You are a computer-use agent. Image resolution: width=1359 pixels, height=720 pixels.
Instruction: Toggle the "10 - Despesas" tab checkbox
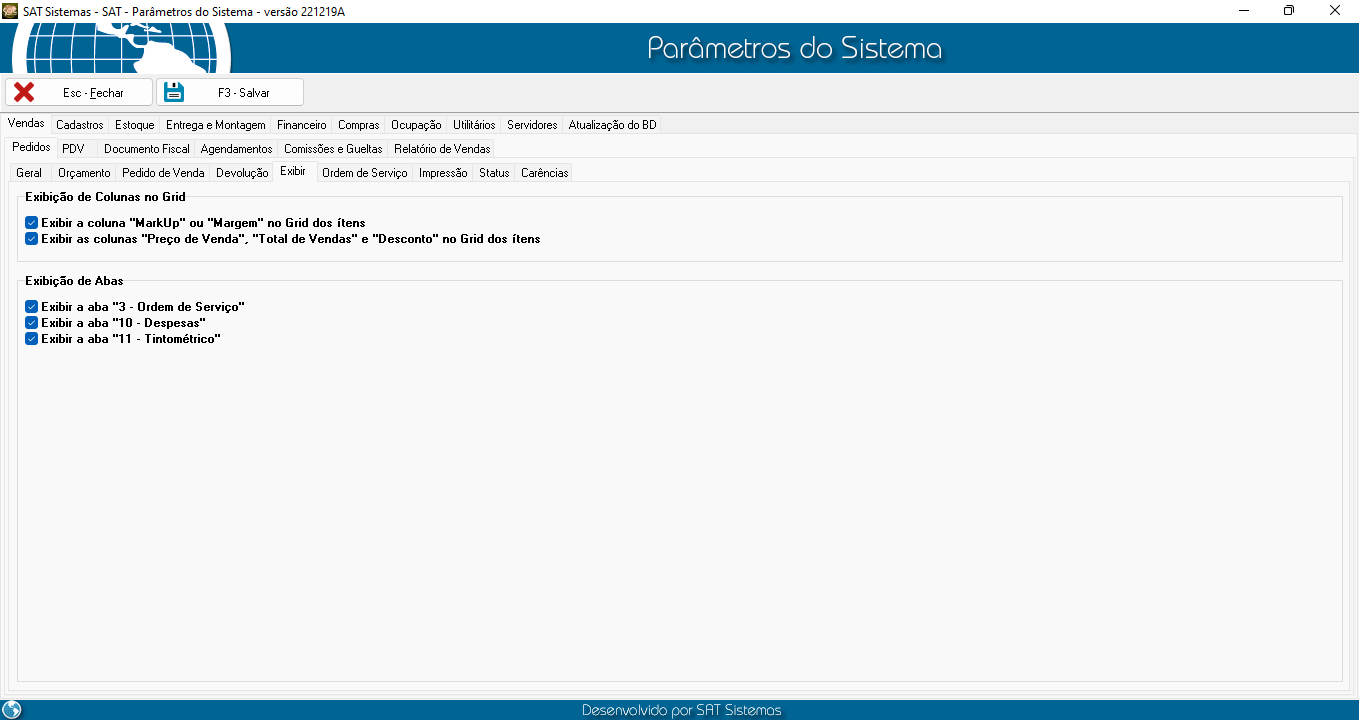(32, 323)
